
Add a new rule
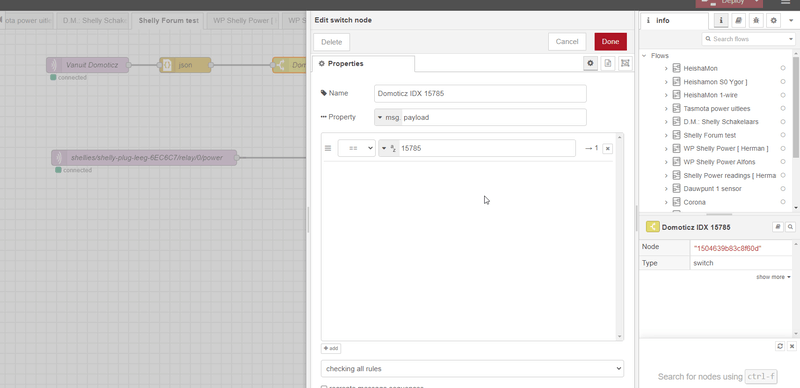331,349
